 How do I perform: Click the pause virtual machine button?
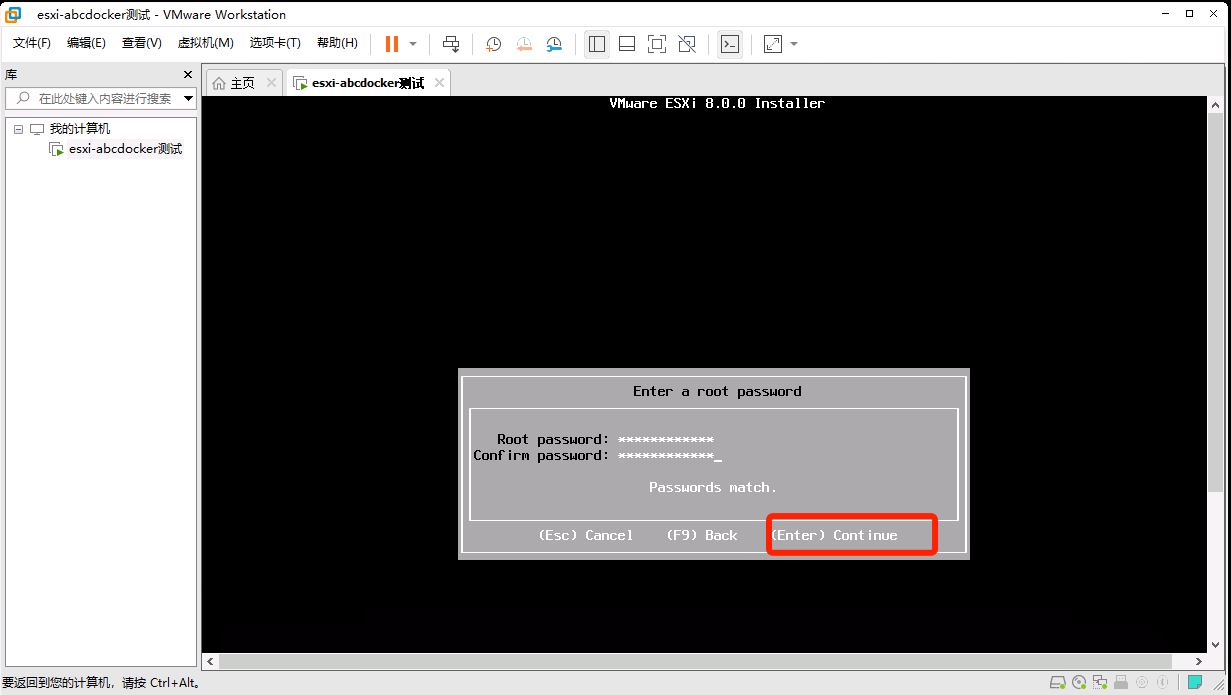tap(391, 44)
